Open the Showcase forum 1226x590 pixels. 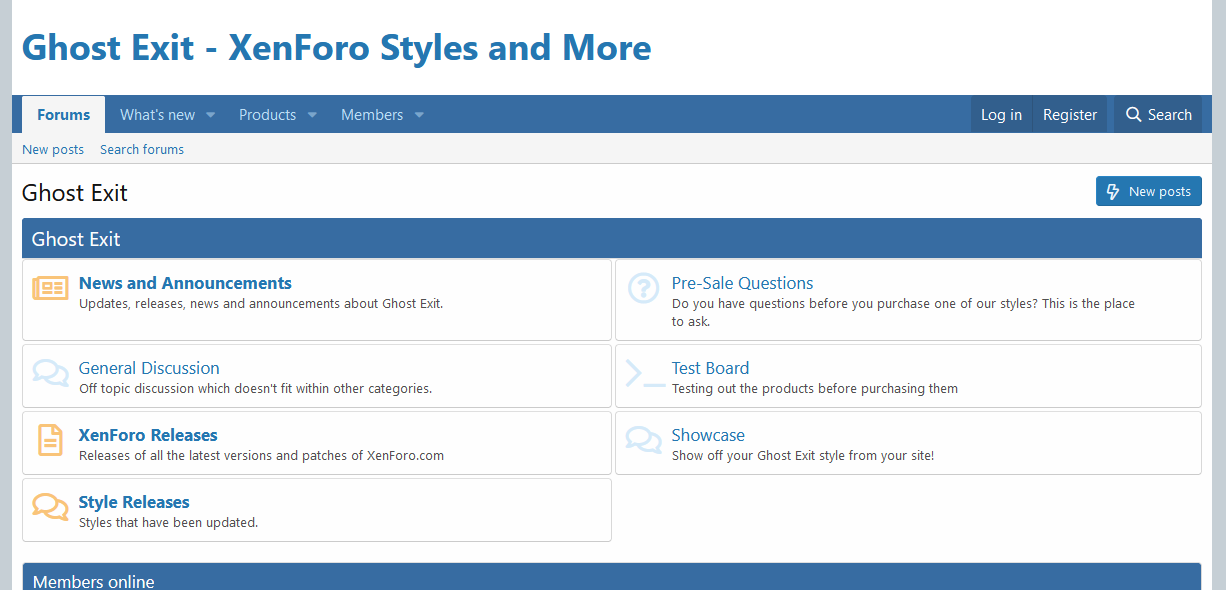tap(708, 435)
